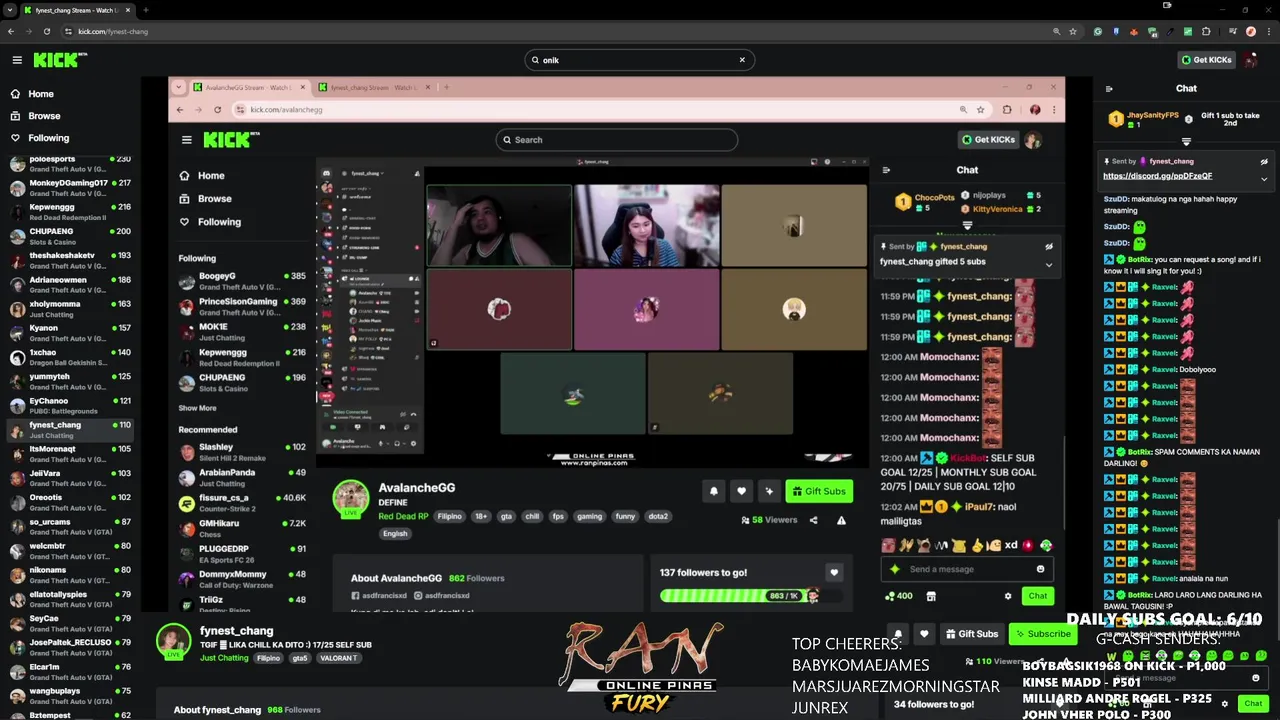This screenshot has width=1280, height=720.
Task: Click the outer green KICK logo
Action: 59,60
